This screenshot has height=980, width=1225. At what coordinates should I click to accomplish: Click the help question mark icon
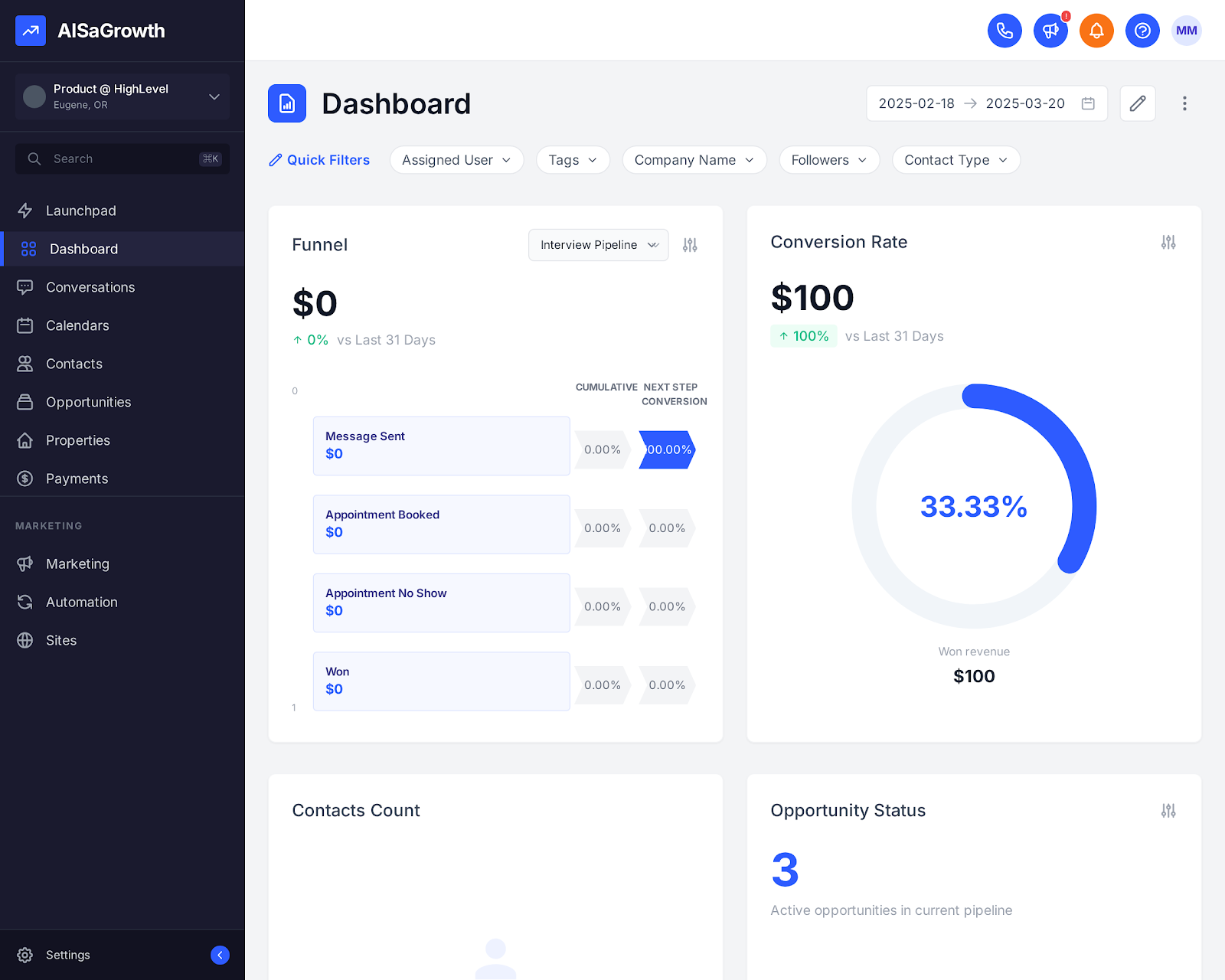1142,31
